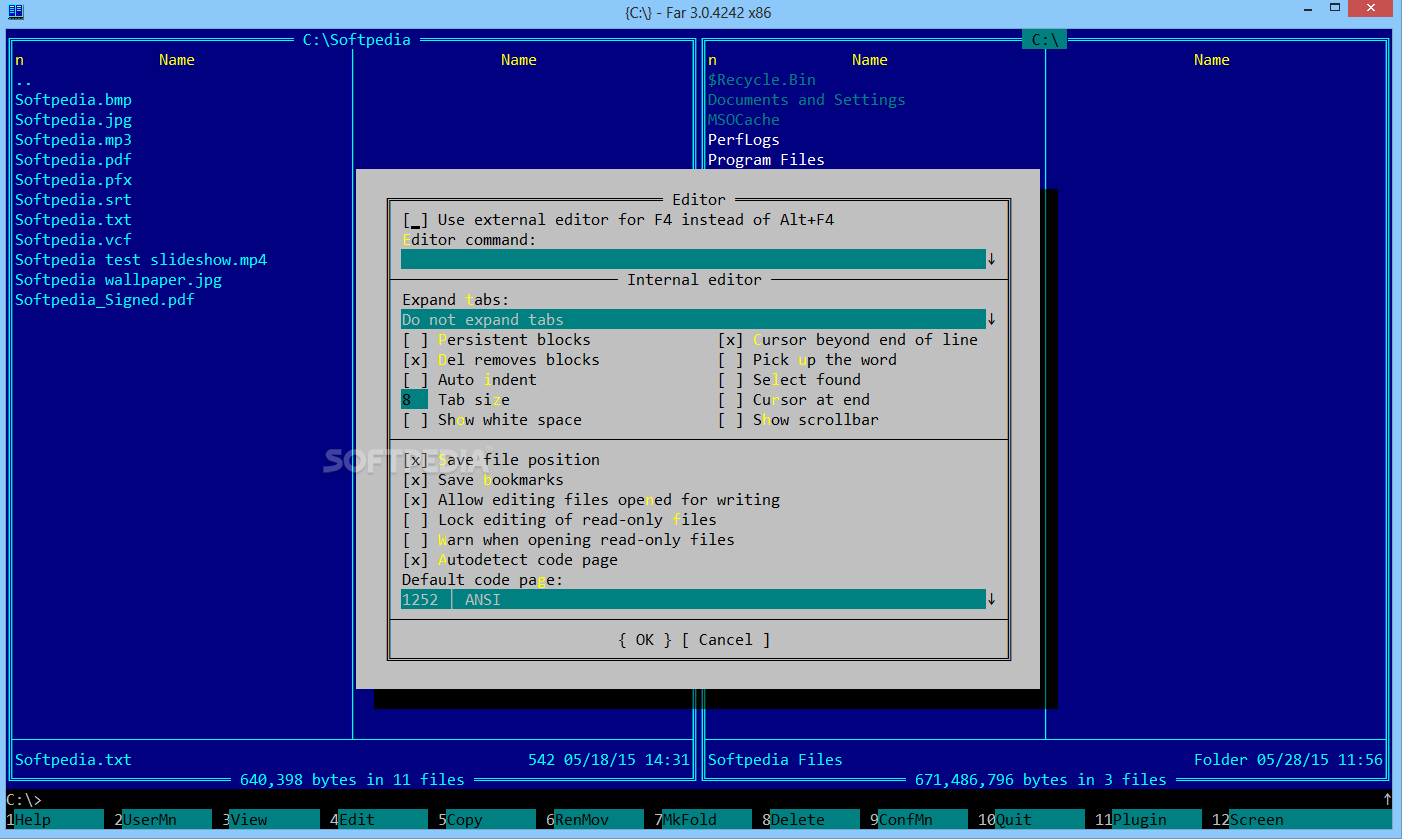Image resolution: width=1402 pixels, height=839 pixels.
Task: Uncheck Autodetect code page
Action: 416,560
